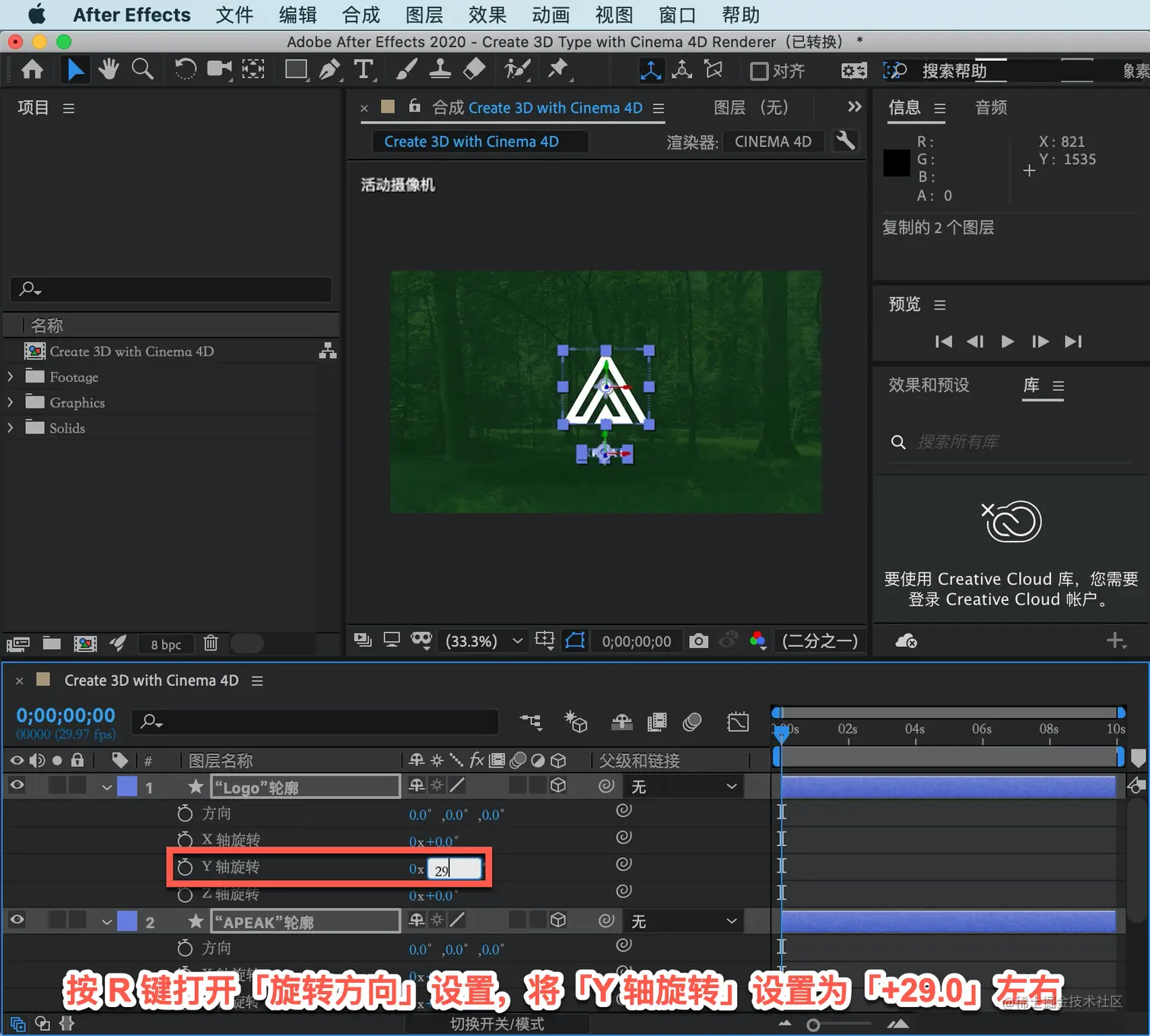The image size is (1150, 1036).
Task: Toggle 3D layer switch on APEAK layer
Action: 558,920
